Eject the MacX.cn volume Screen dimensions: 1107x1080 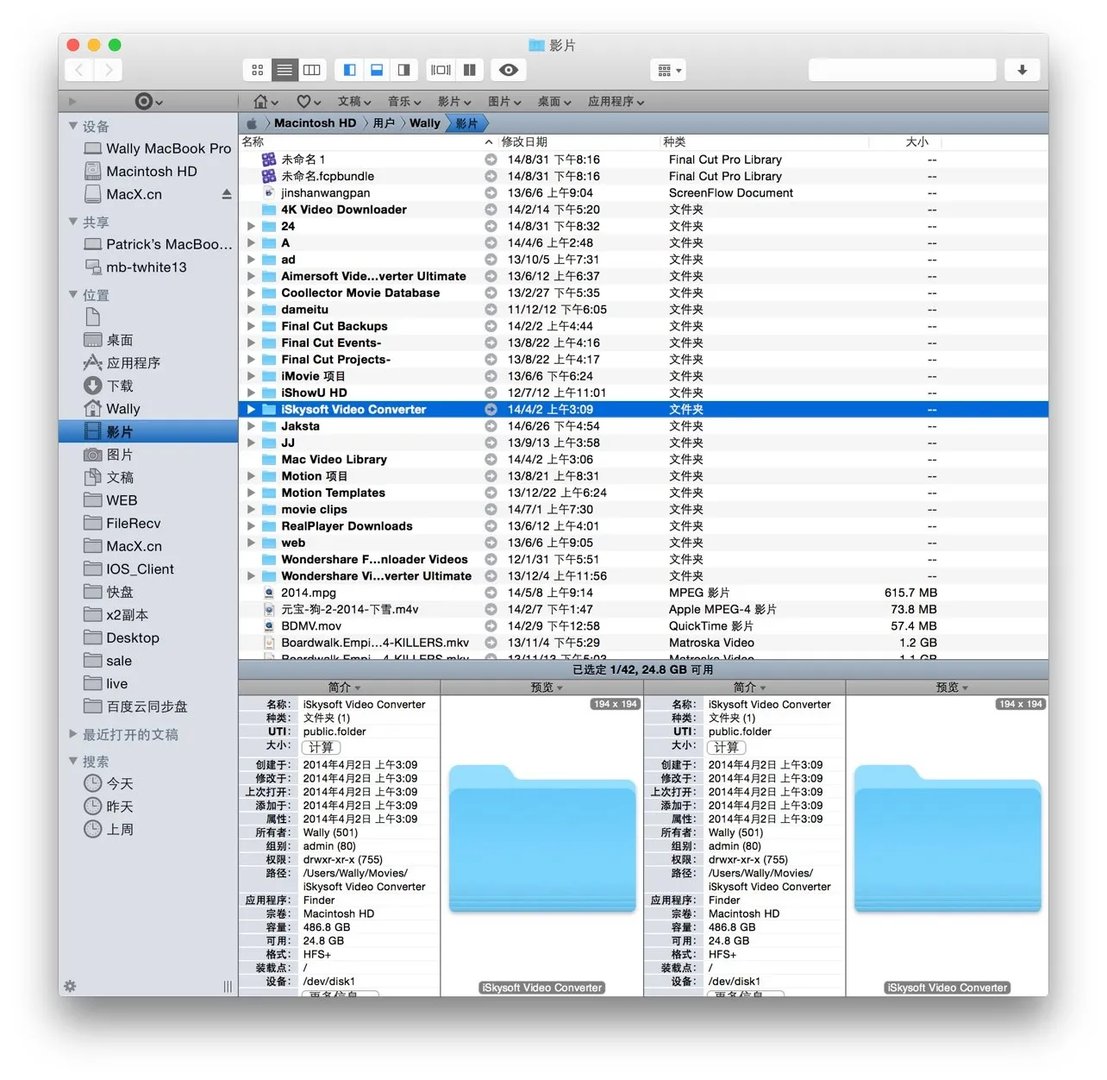pyautogui.click(x=227, y=194)
